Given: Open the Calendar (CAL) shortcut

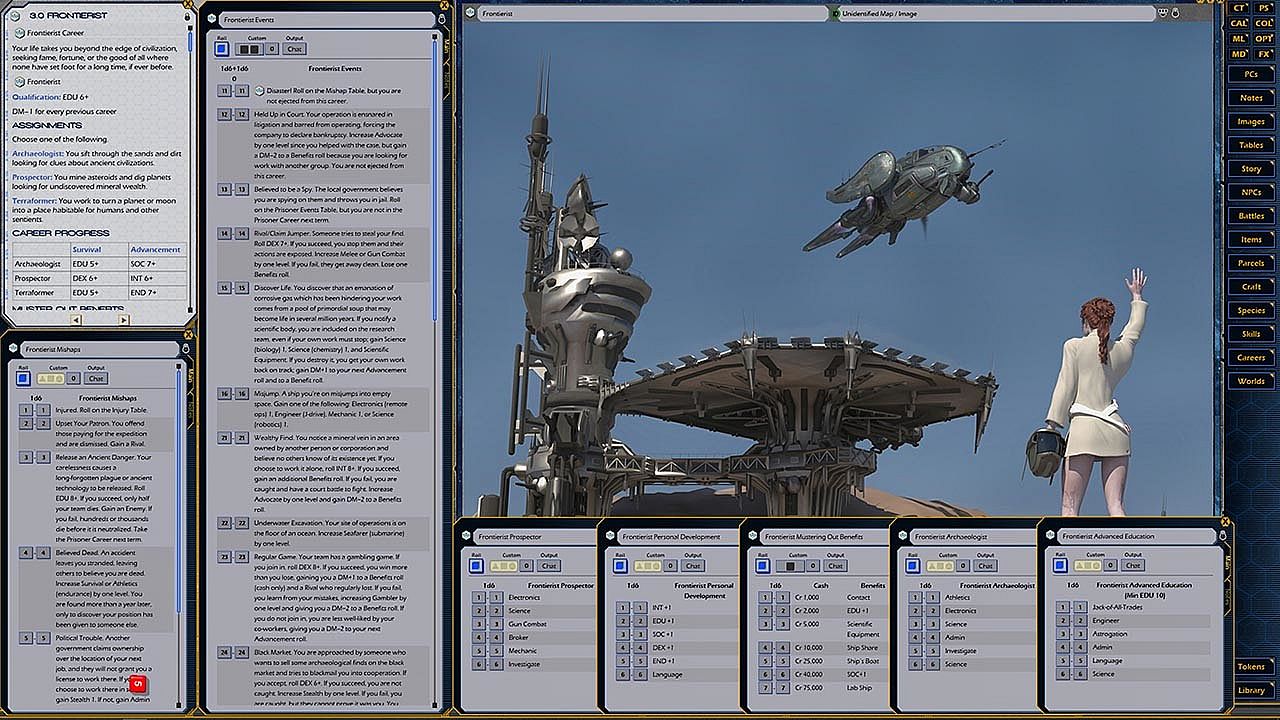Looking at the screenshot, I should [x=1240, y=23].
